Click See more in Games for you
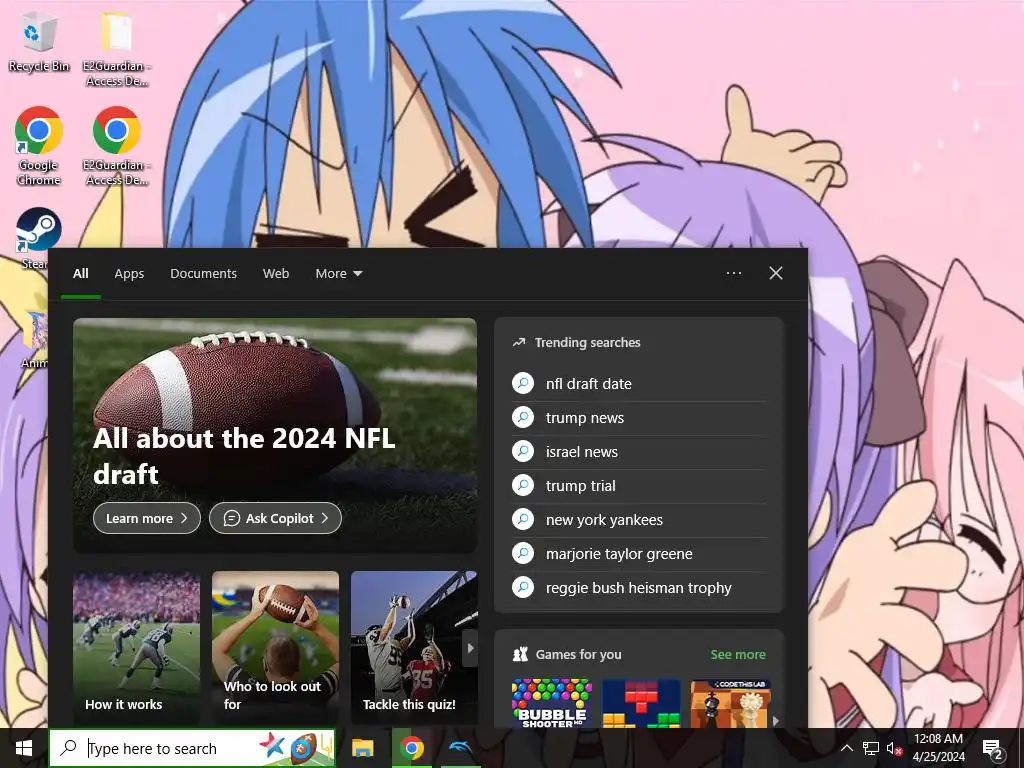The width and height of the screenshot is (1024, 768). tap(738, 654)
